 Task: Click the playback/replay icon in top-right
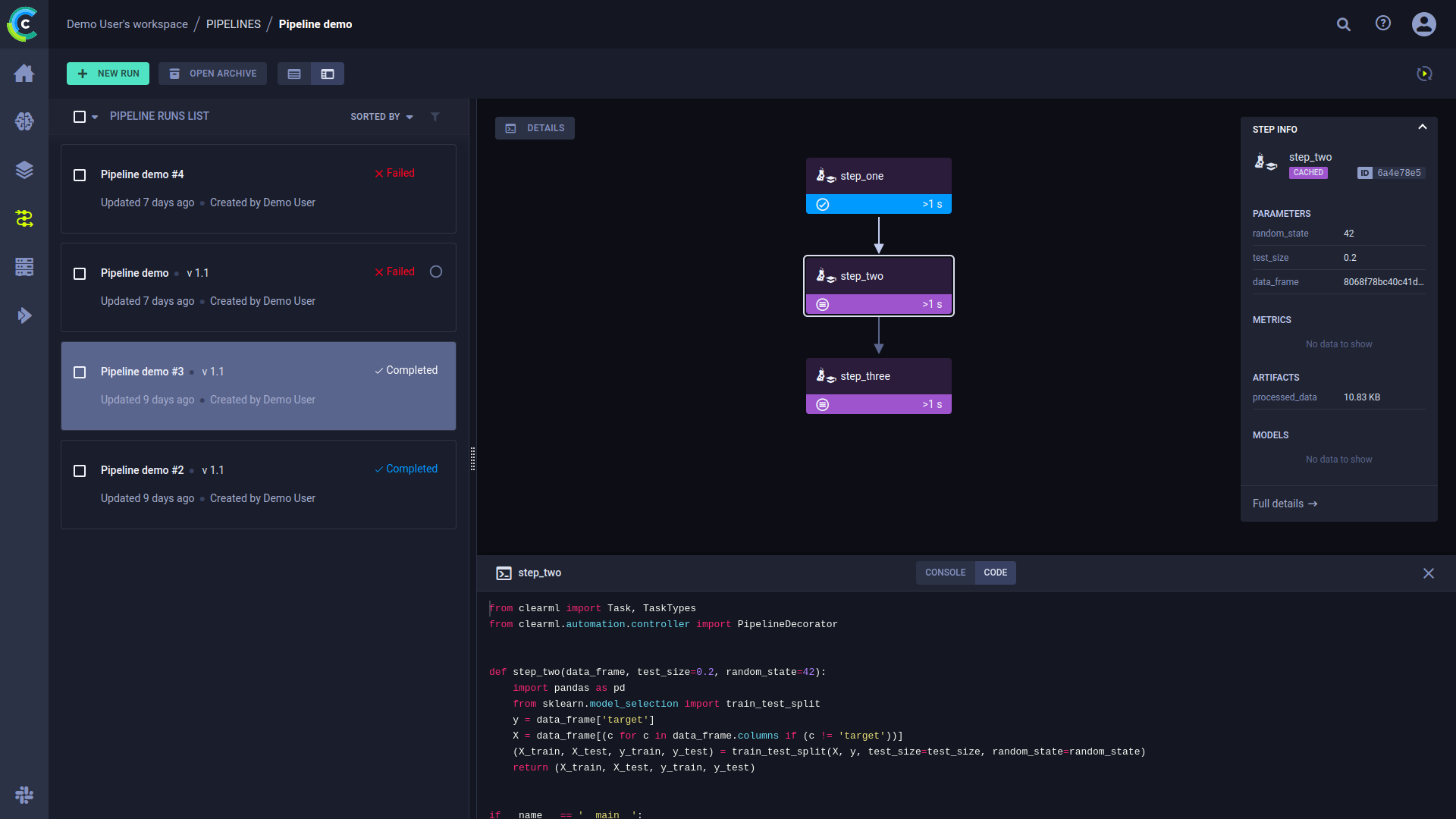pyautogui.click(x=1424, y=73)
